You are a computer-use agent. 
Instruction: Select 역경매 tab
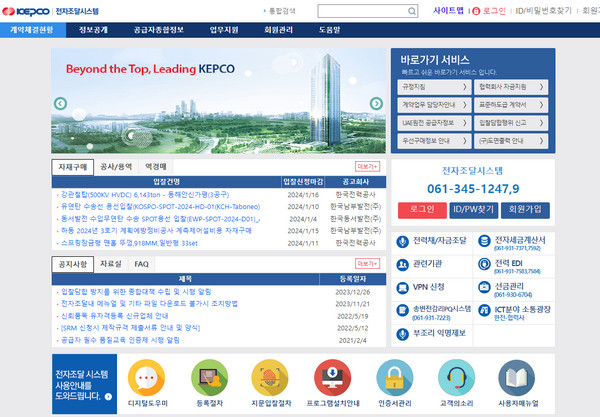[156, 167]
